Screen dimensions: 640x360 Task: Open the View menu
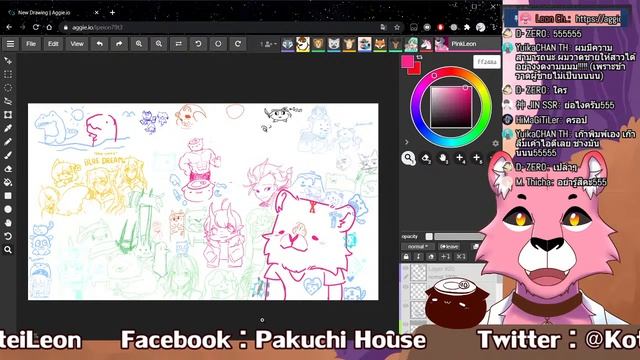77,44
